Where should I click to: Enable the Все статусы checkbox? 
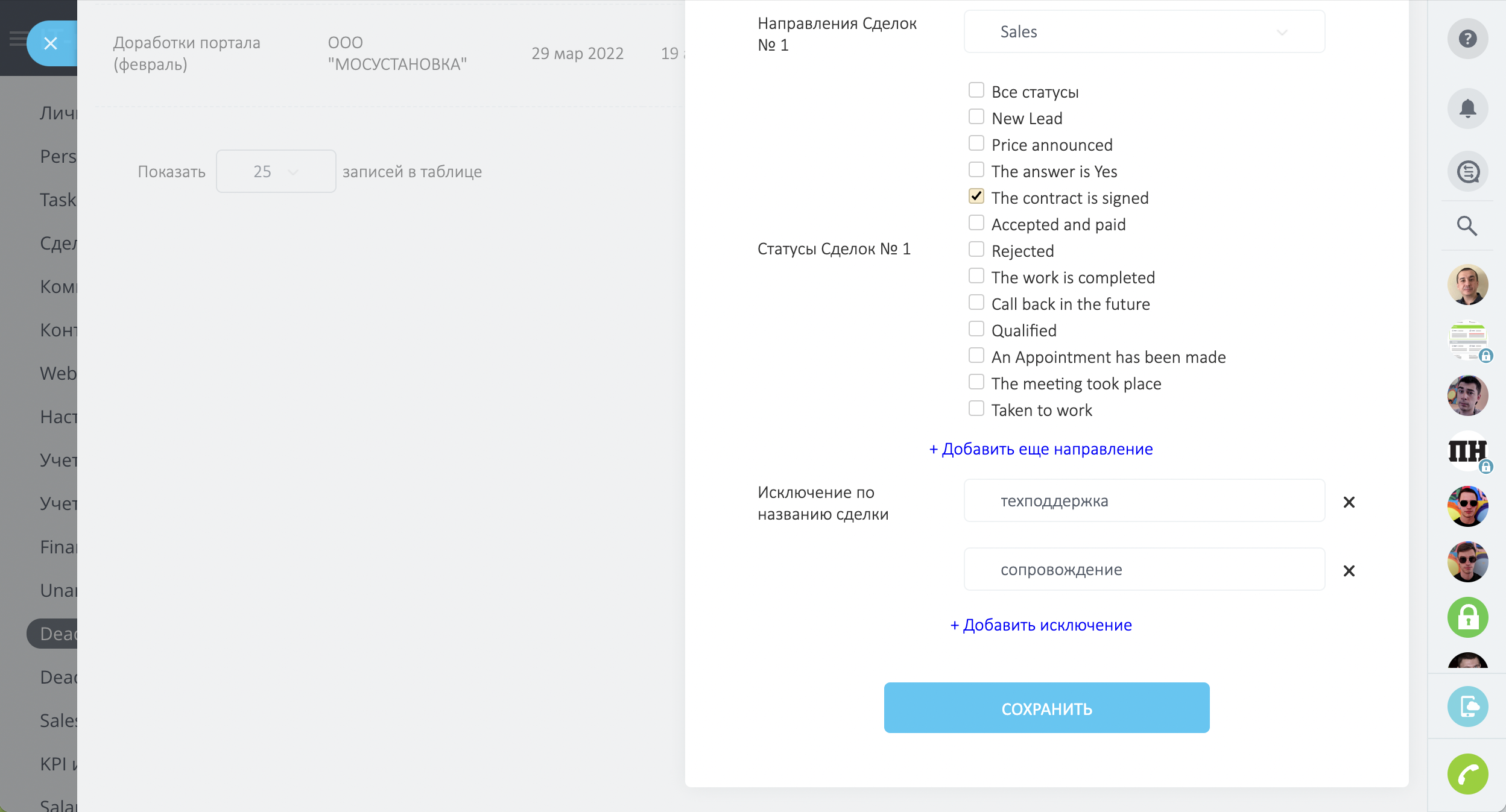pos(976,90)
